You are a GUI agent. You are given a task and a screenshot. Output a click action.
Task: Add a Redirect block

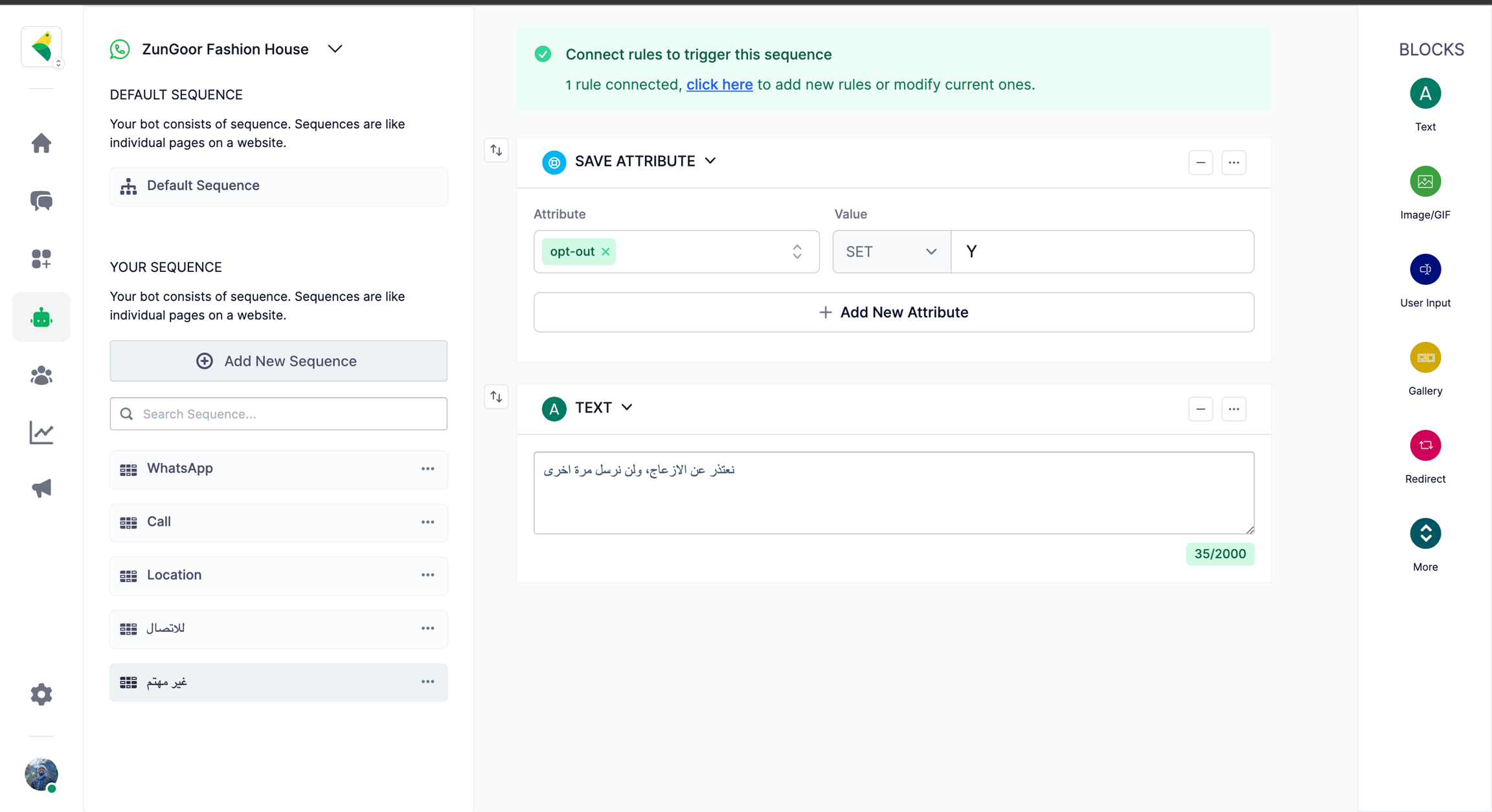tap(1425, 446)
